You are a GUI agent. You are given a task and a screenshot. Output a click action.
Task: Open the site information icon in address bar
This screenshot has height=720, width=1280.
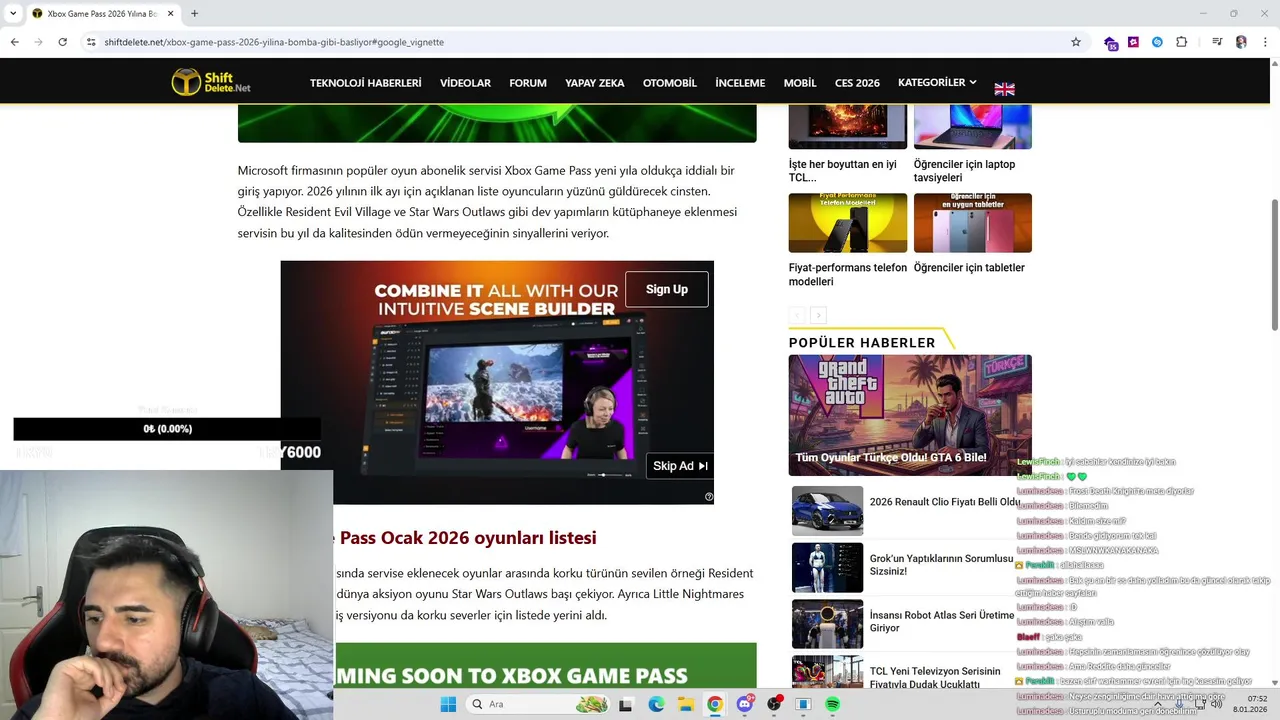click(x=91, y=42)
